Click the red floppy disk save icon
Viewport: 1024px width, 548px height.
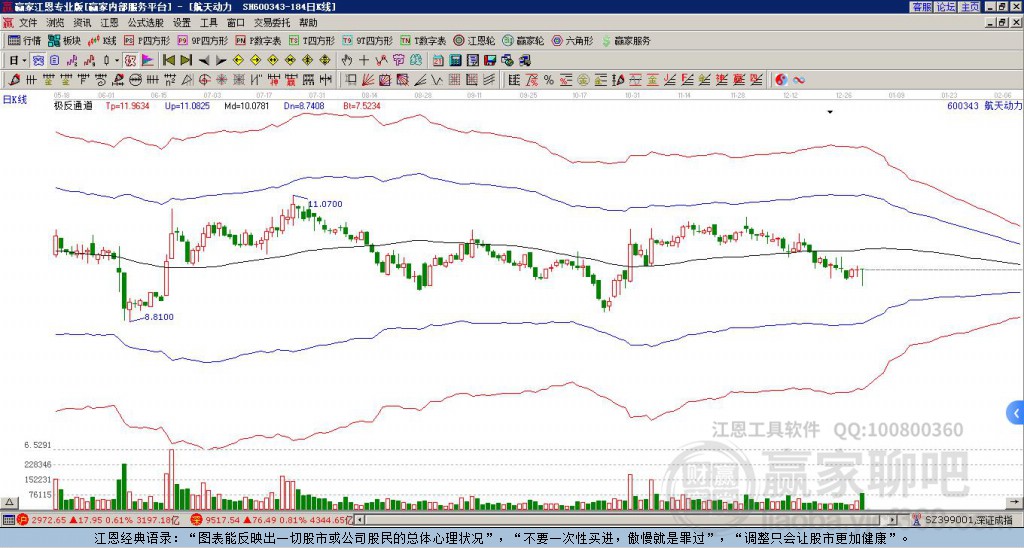point(490,60)
